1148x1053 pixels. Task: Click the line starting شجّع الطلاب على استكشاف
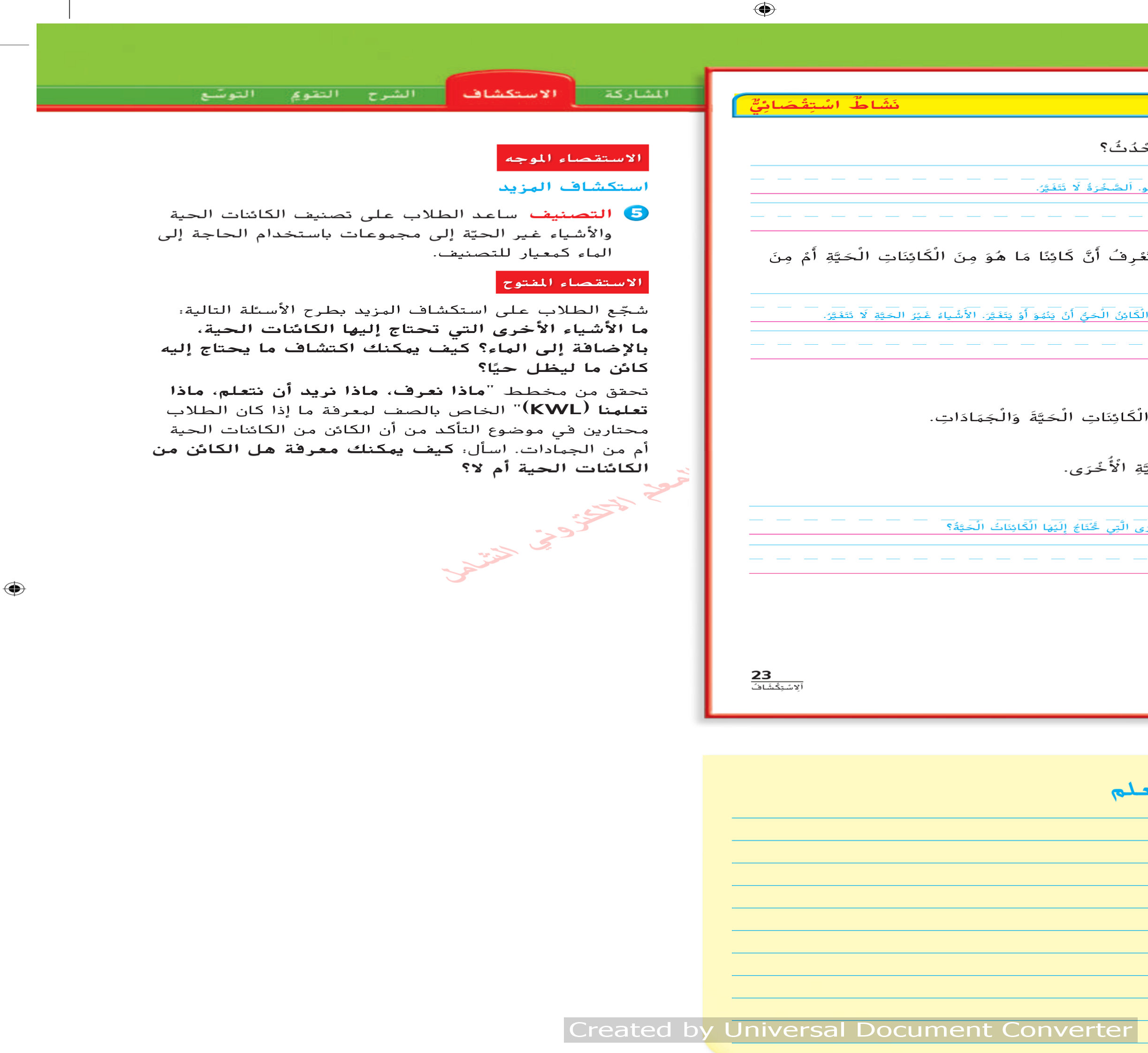(x=414, y=310)
